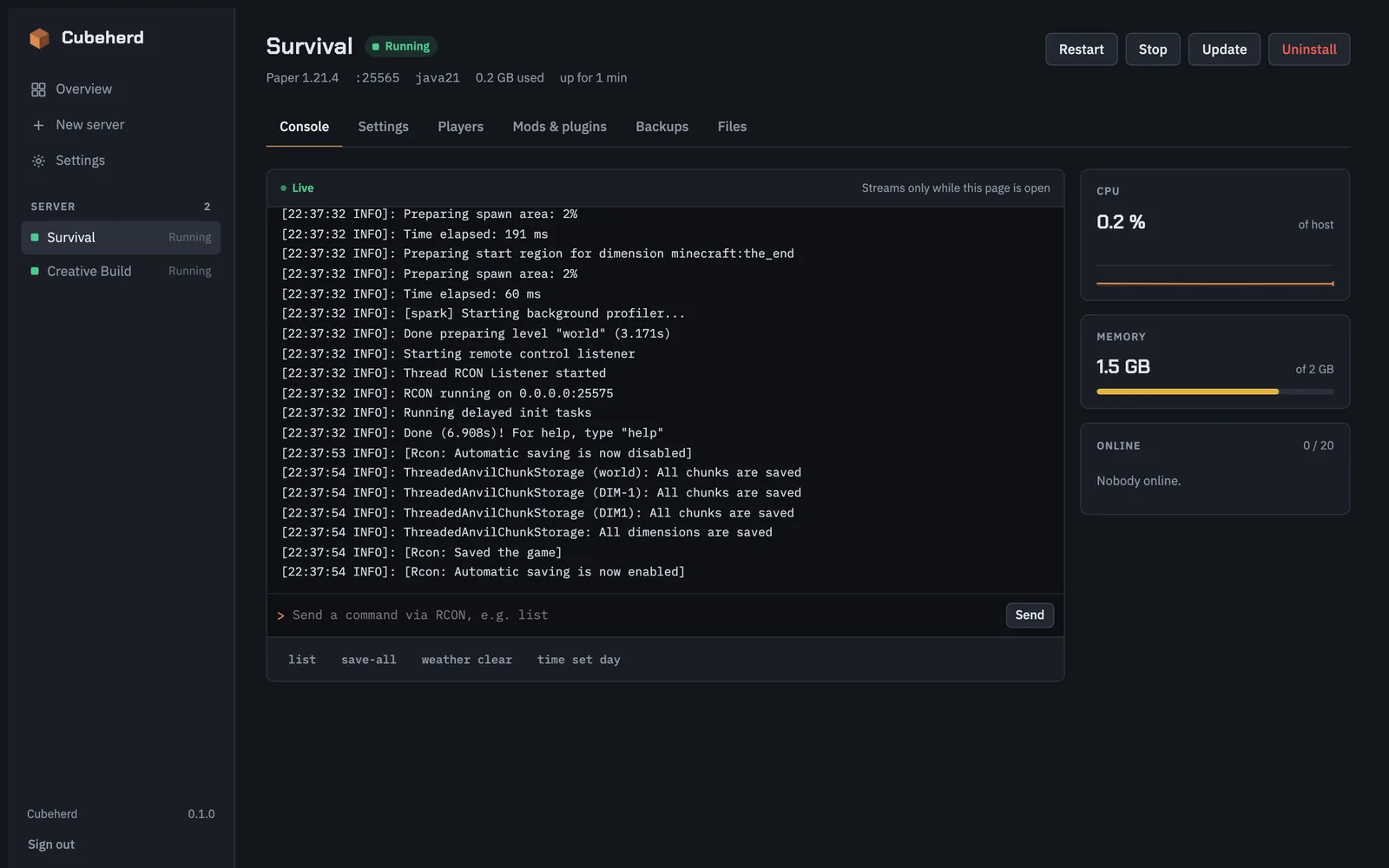Click the list quick command

pyautogui.click(x=302, y=660)
